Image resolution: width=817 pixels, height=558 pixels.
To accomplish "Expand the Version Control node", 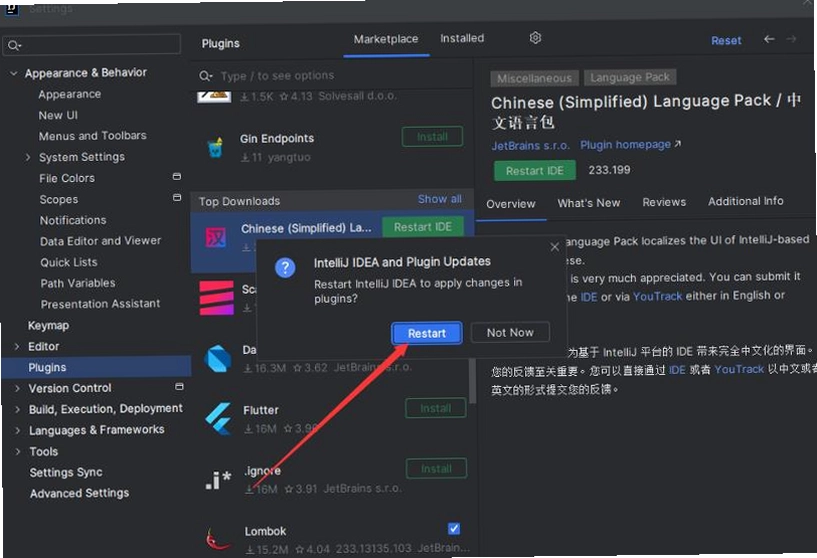I will coord(17,388).
